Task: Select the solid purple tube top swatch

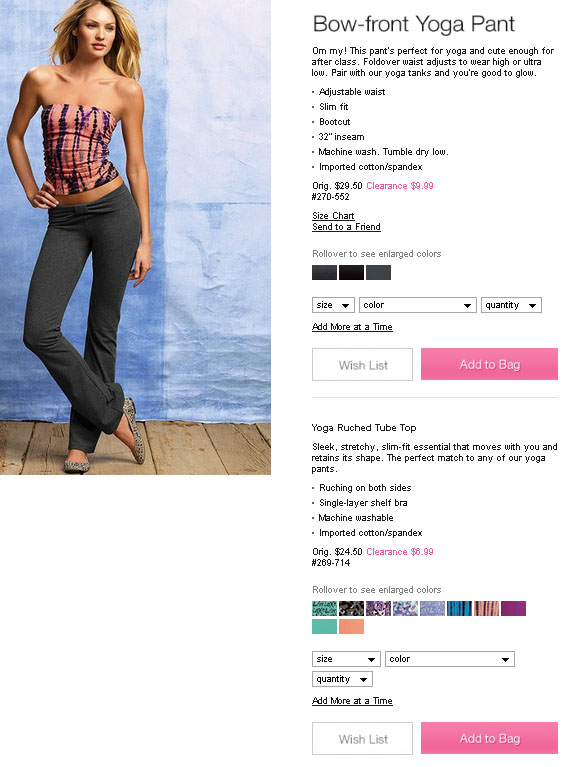Action: pyautogui.click(x=513, y=609)
